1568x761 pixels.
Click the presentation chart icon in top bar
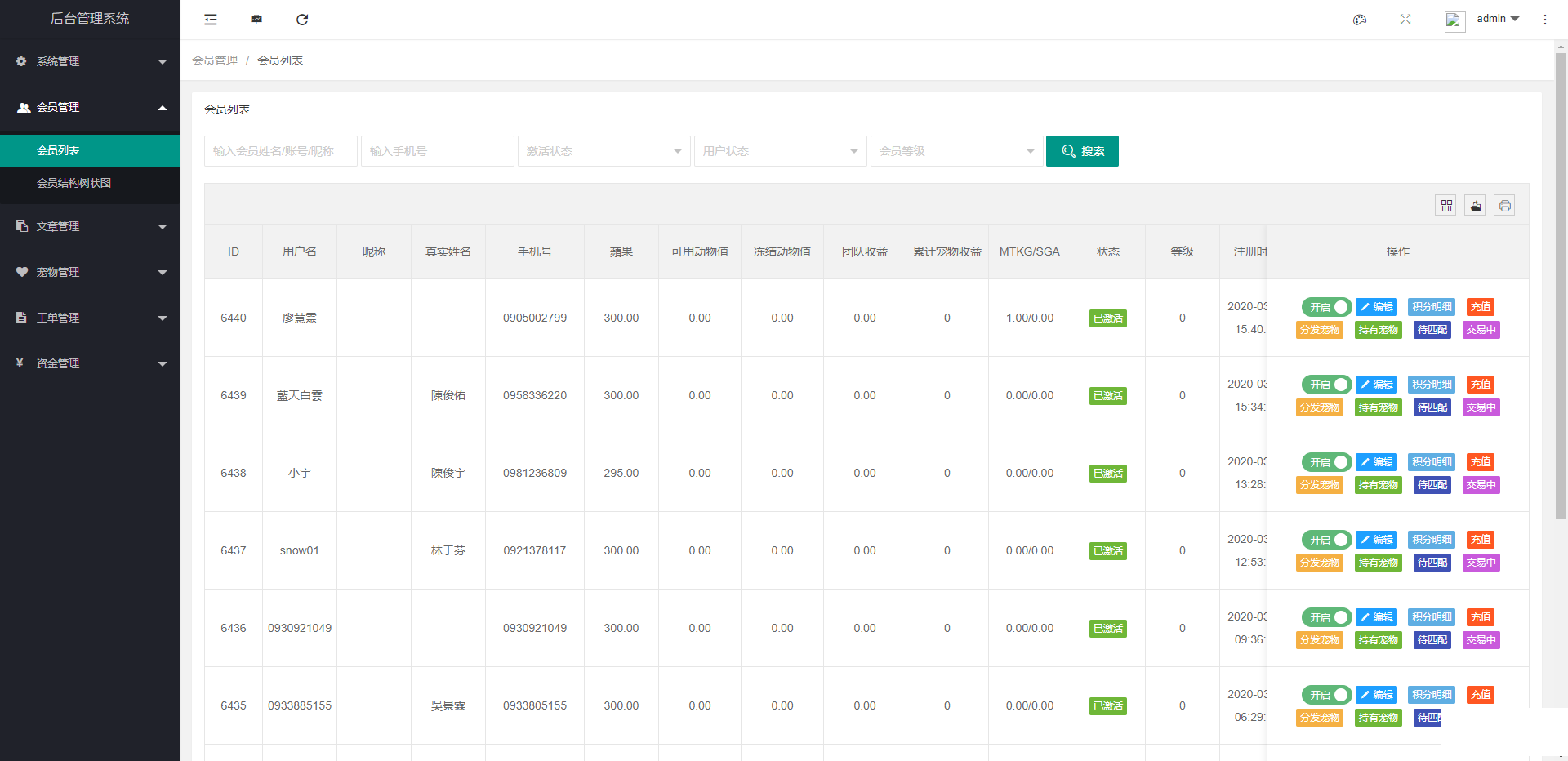point(256,20)
